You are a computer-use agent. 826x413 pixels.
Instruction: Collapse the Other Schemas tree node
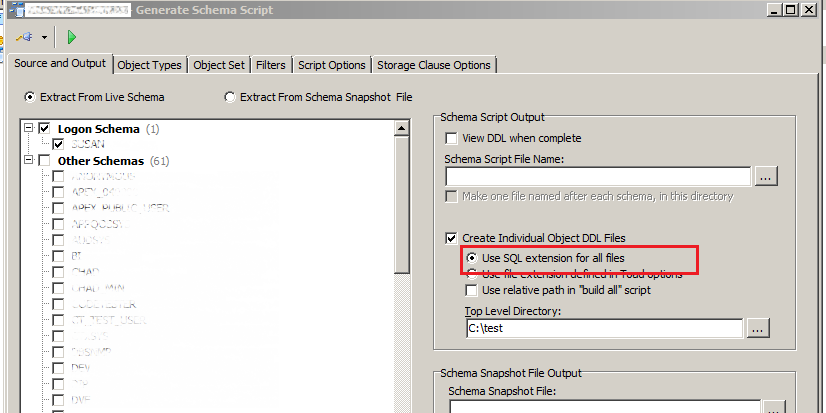coord(27,161)
